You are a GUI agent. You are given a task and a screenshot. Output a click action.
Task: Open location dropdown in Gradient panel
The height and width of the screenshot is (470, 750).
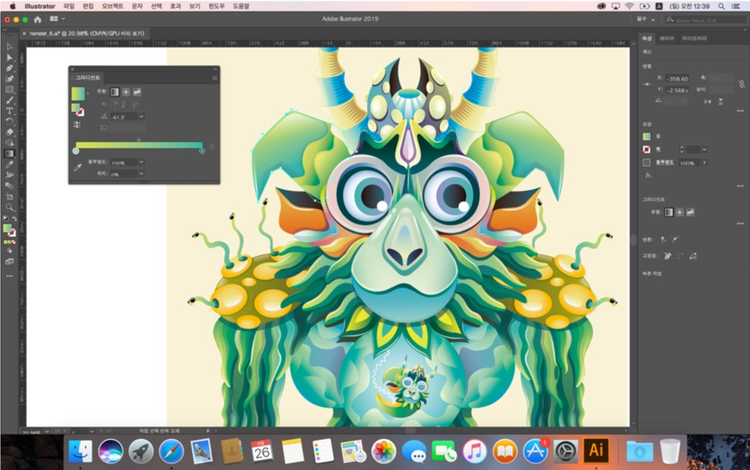(141, 174)
